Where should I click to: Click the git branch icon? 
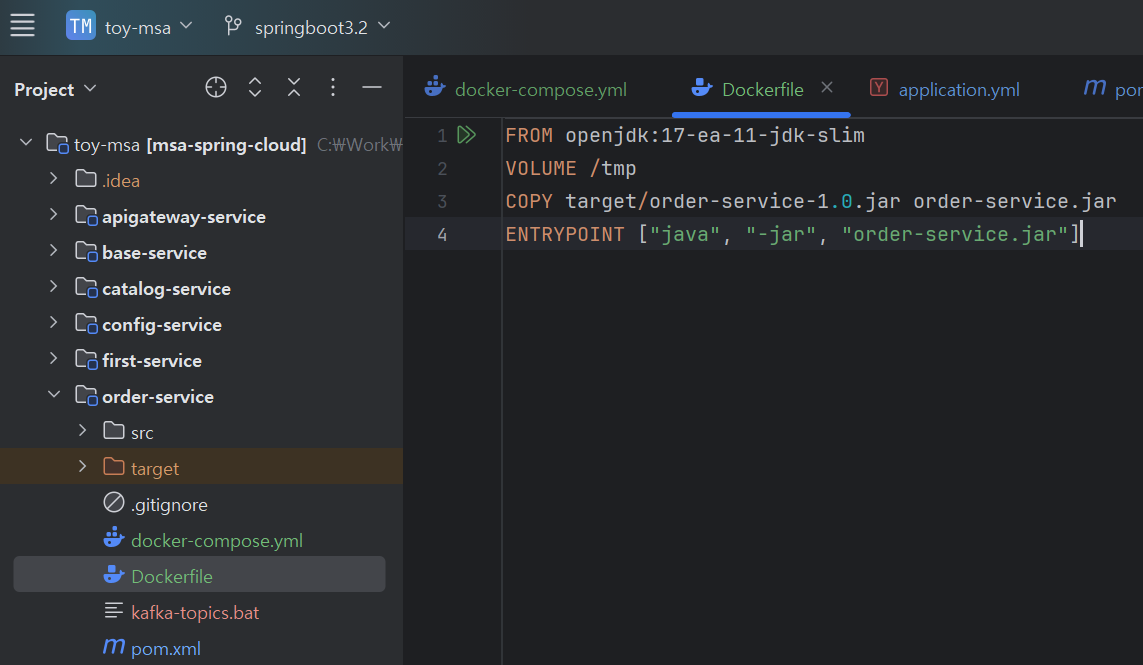point(233,26)
